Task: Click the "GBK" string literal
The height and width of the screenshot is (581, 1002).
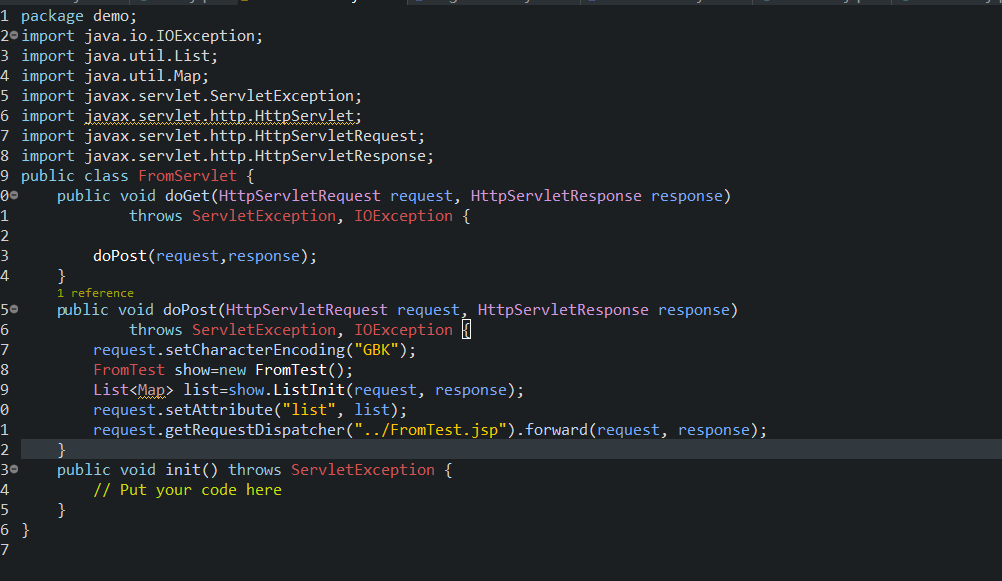Action: [376, 350]
